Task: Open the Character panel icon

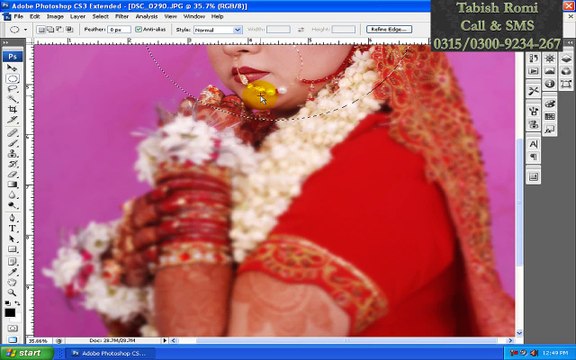Action: tap(533, 144)
